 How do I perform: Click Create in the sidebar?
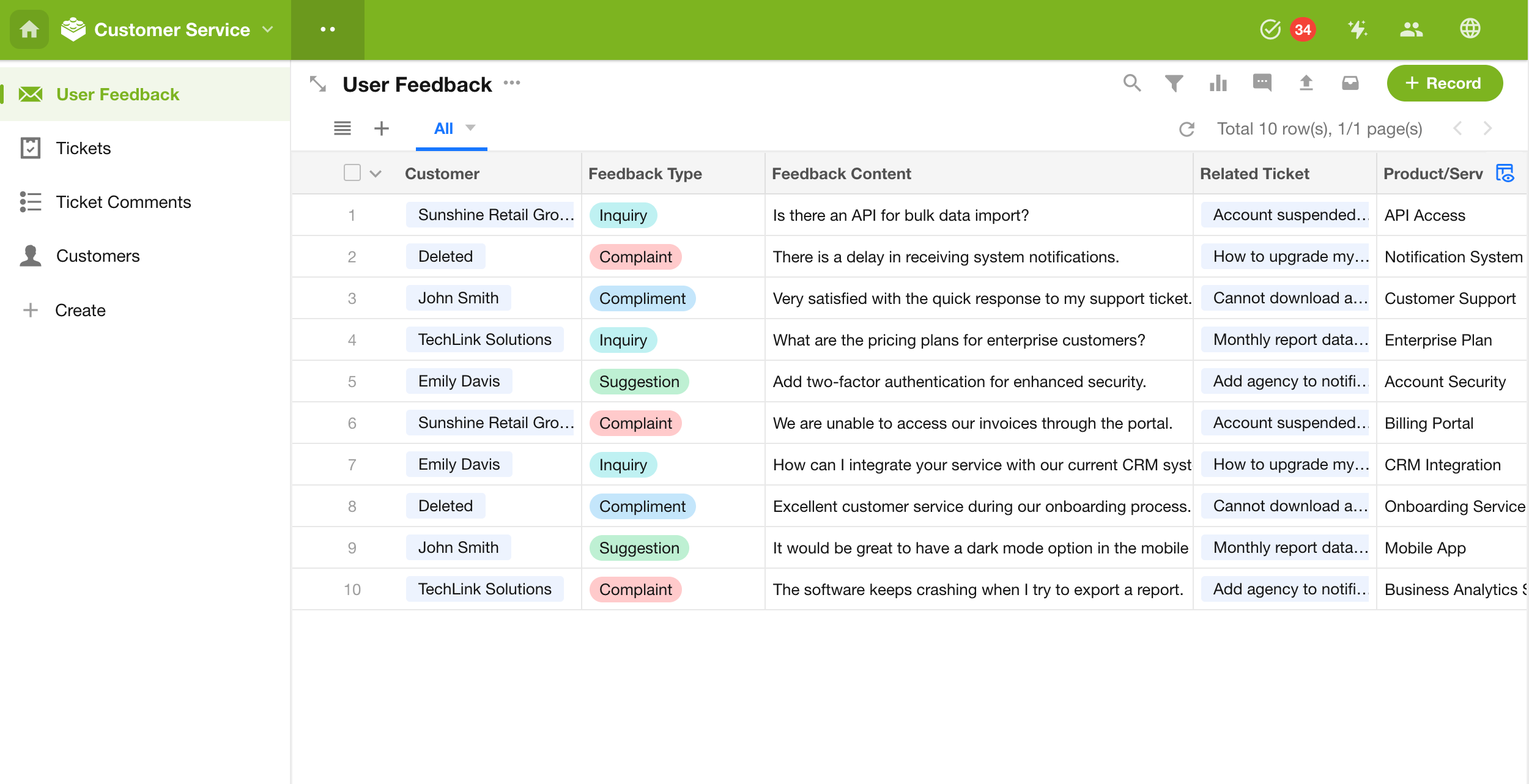point(80,310)
